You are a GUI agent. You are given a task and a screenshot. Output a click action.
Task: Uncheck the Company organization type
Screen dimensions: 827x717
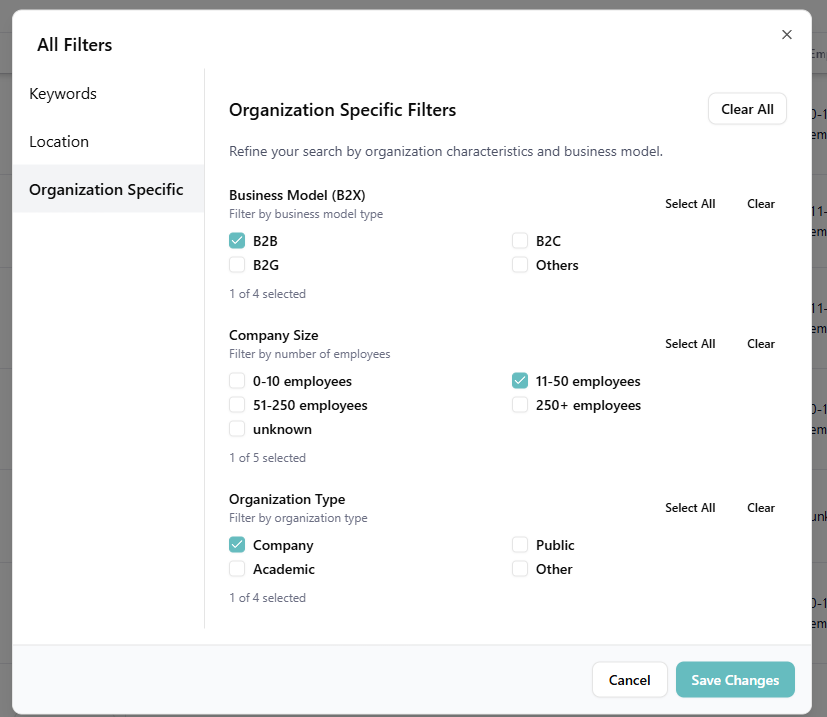coord(237,545)
